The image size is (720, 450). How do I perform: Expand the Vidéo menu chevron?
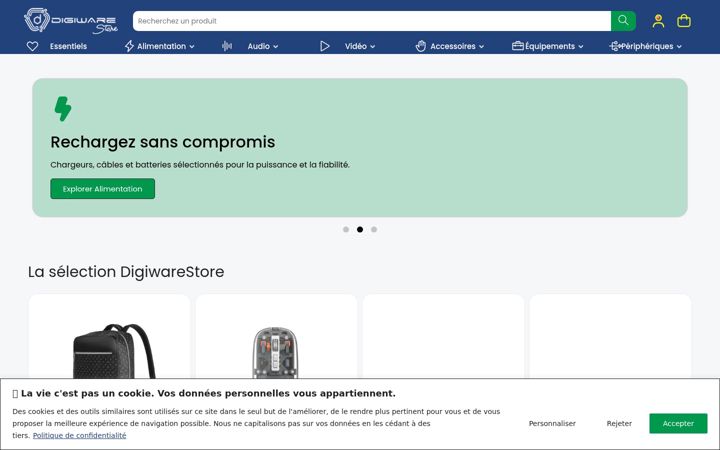pos(372,46)
